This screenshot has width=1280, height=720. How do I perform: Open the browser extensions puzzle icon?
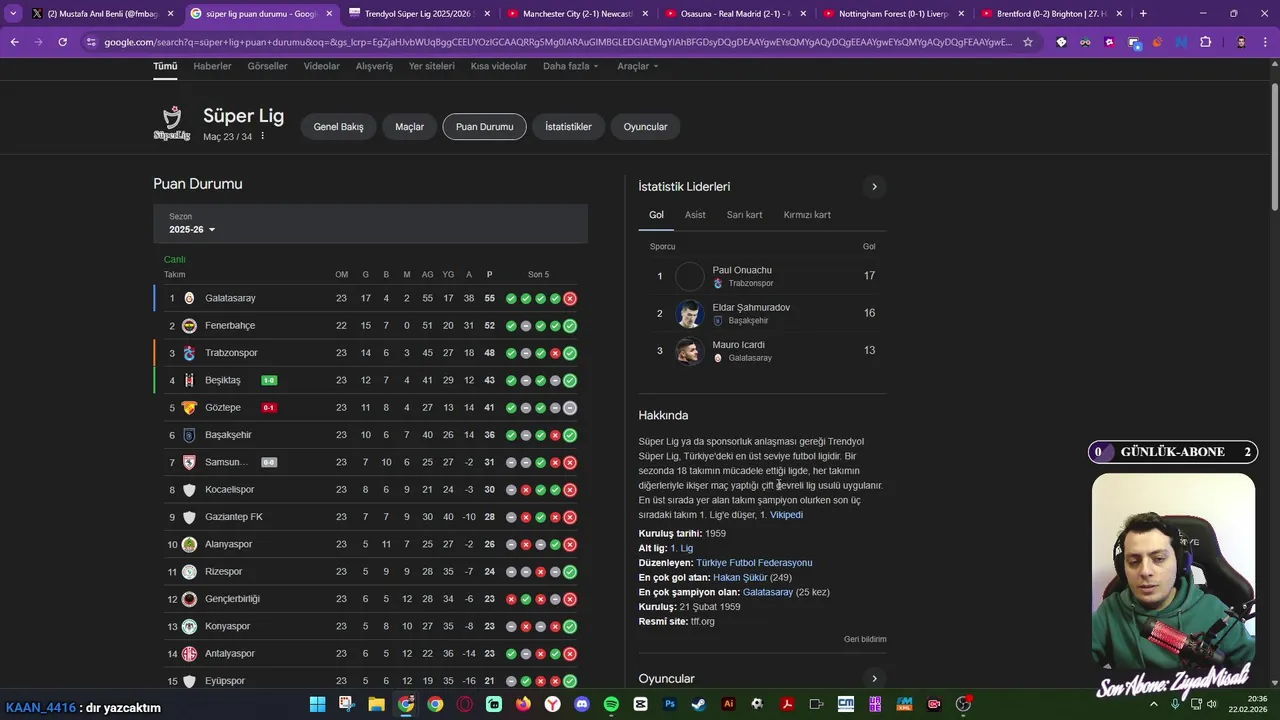pyautogui.click(x=1205, y=42)
